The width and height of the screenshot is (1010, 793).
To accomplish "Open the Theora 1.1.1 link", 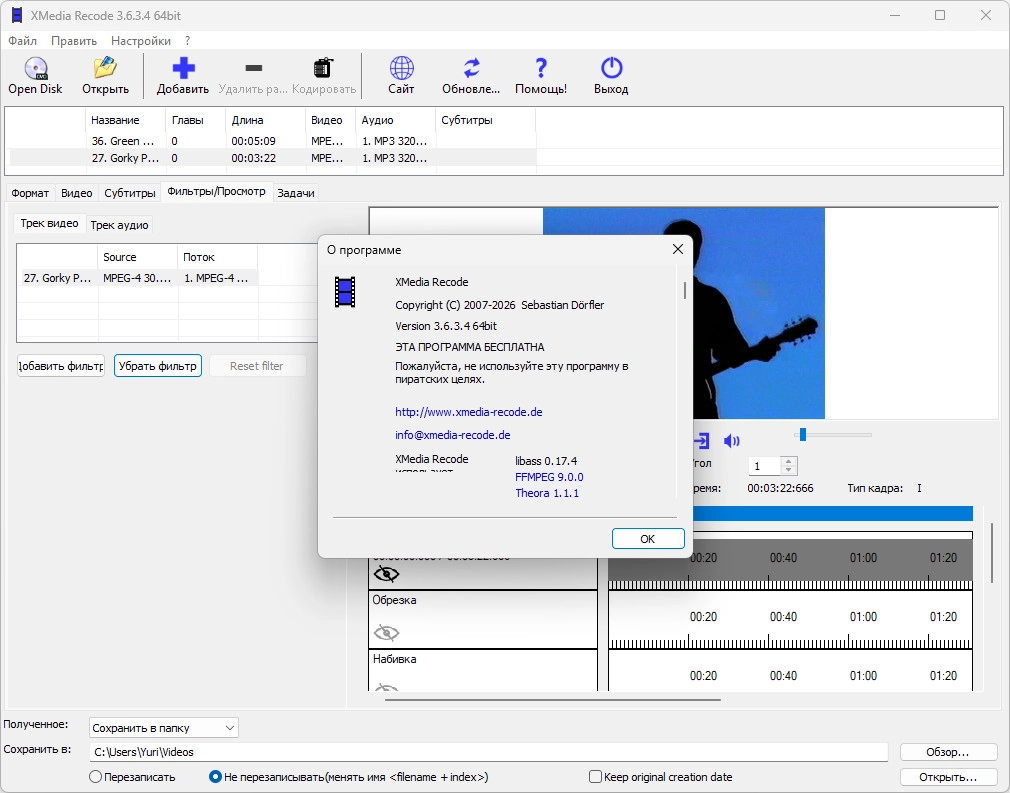I will (547, 493).
